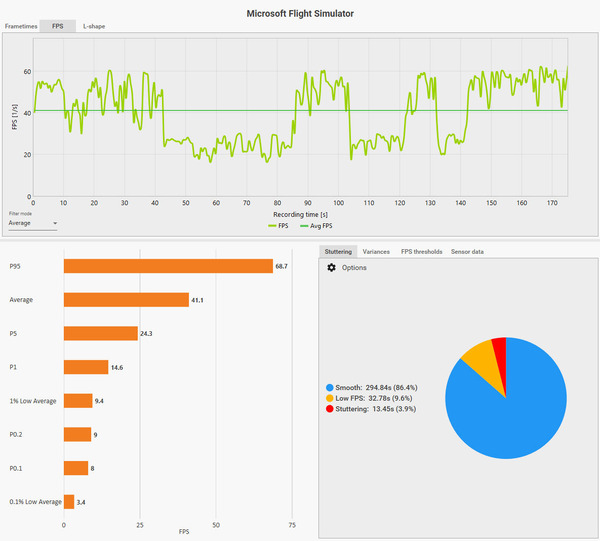This screenshot has width=600, height=541.
Task: Click the Average 41.1 orange bar
Action: pyautogui.click(x=126, y=300)
